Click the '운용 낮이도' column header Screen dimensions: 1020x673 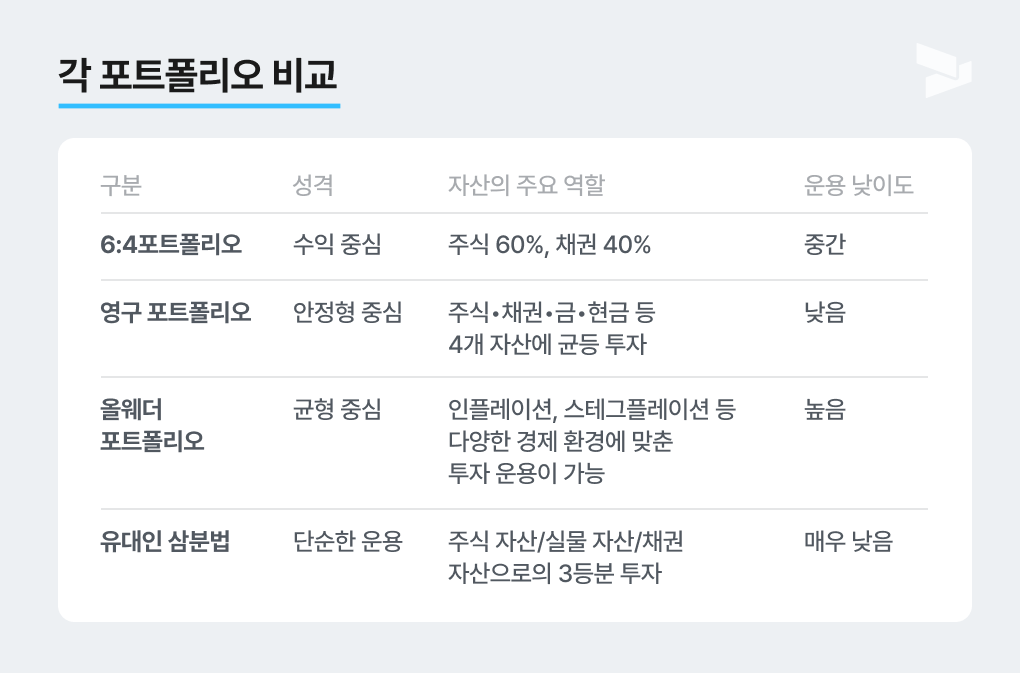[x=859, y=185]
